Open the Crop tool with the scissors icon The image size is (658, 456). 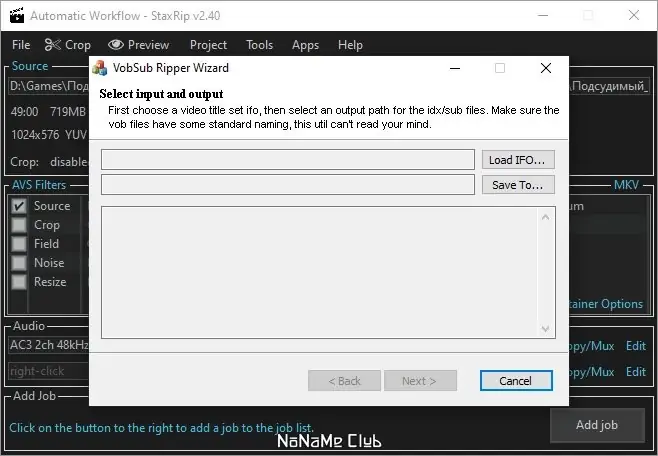[68, 45]
